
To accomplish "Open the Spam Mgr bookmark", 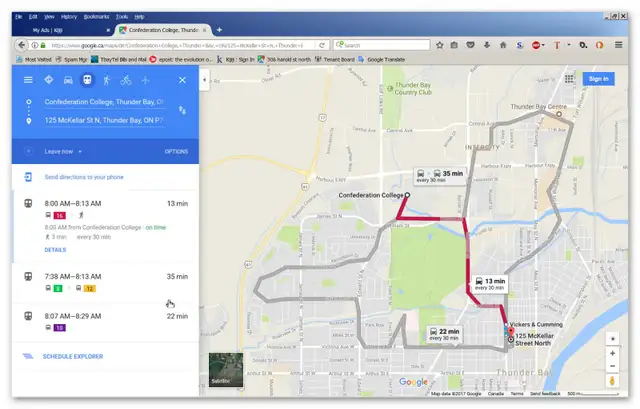I will 71,60.
